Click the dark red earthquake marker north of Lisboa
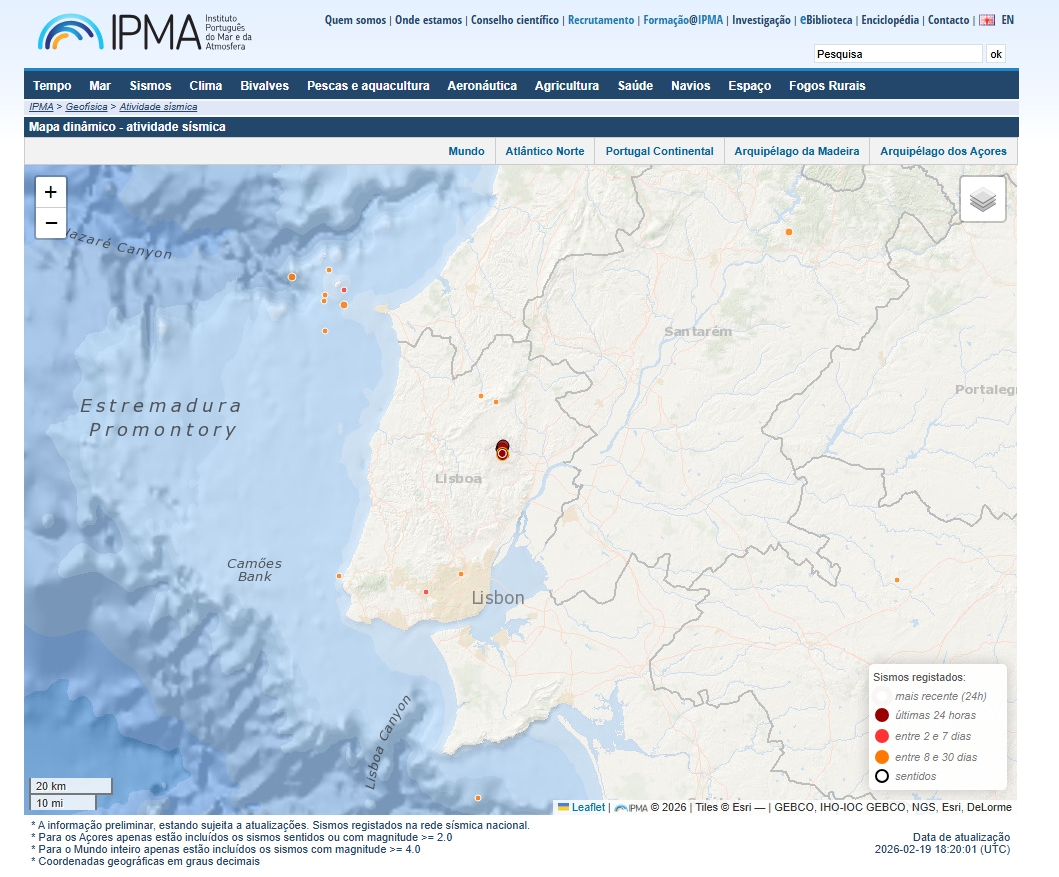 (502, 449)
